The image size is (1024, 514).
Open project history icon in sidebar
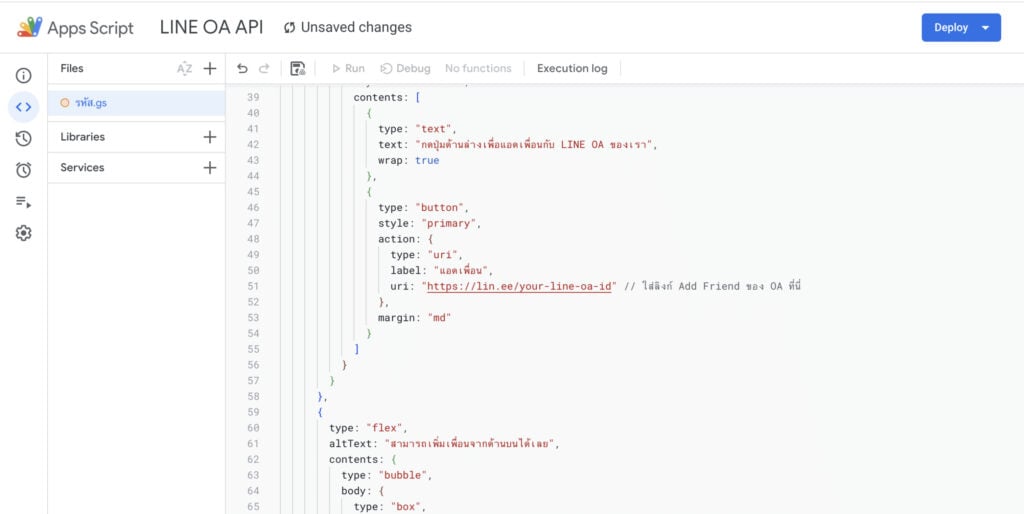coord(24,138)
